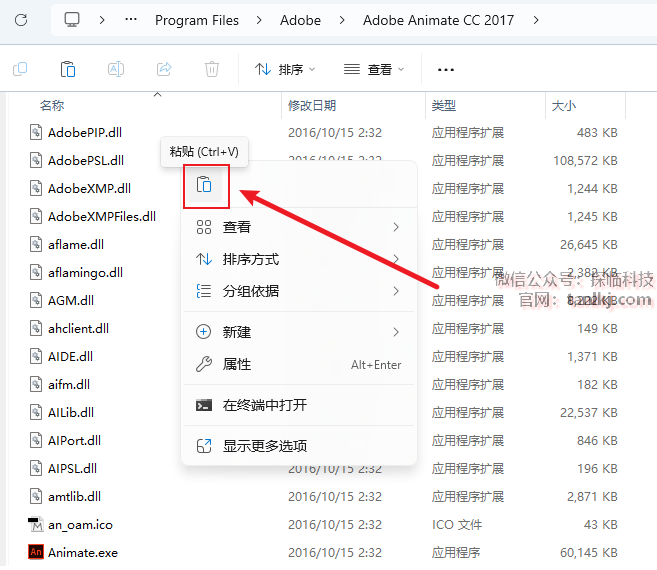Click the This PC monitor icon

tap(72, 20)
